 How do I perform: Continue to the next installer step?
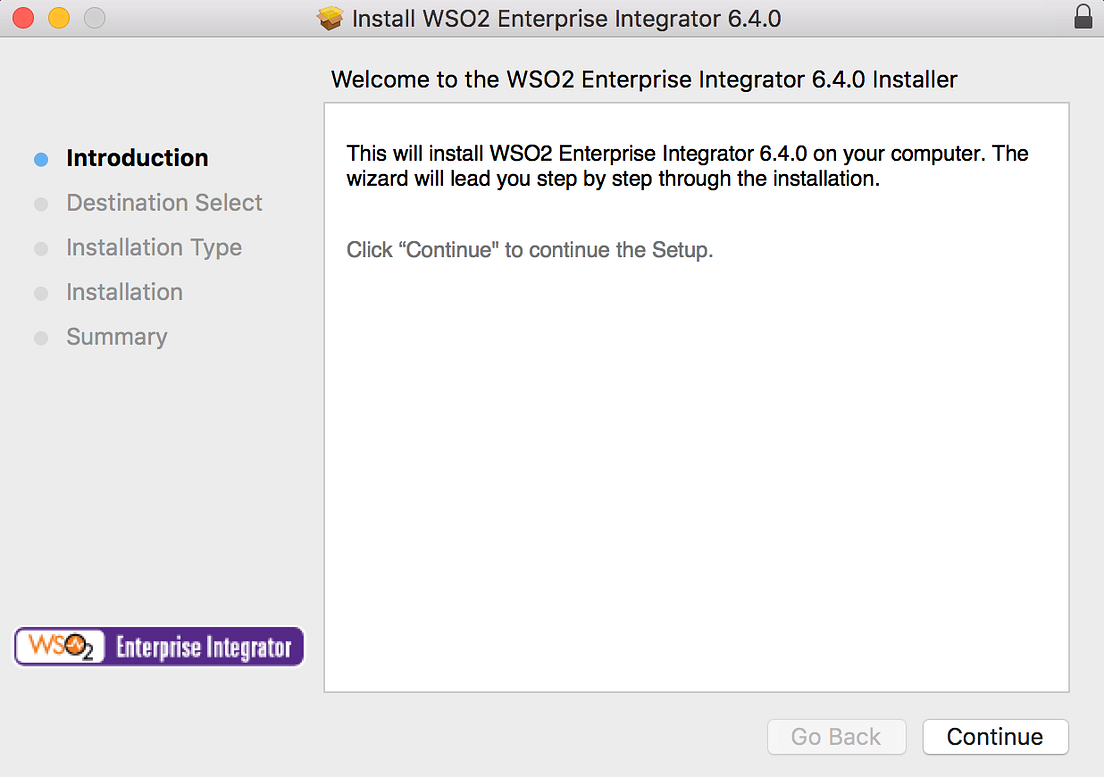click(x=996, y=737)
